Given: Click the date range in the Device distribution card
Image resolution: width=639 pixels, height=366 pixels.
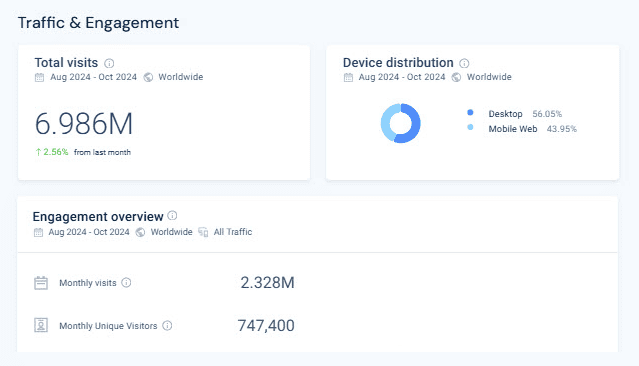Looking at the screenshot, I should click(x=402, y=77).
